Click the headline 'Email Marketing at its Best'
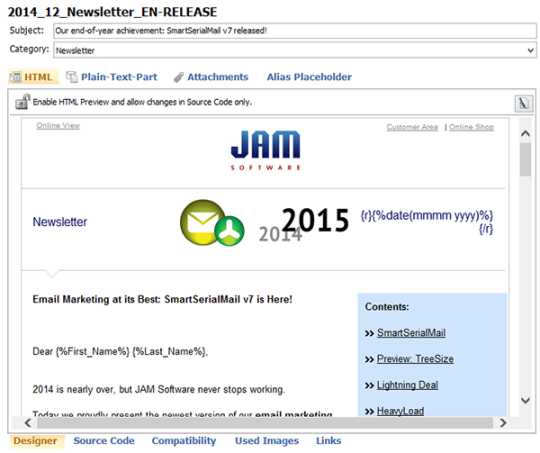 coord(162,299)
